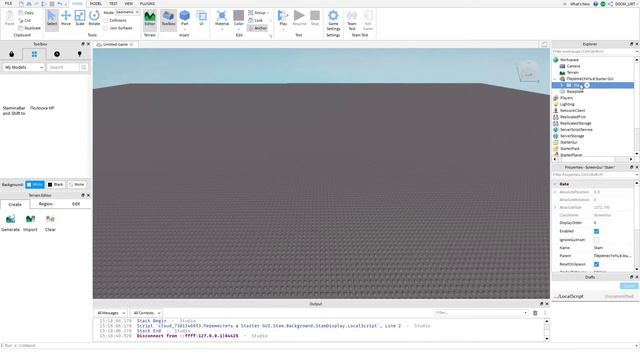Open the Toolbox Marketplace bag tab
This screenshot has width=640, height=360.
click(x=11, y=54)
